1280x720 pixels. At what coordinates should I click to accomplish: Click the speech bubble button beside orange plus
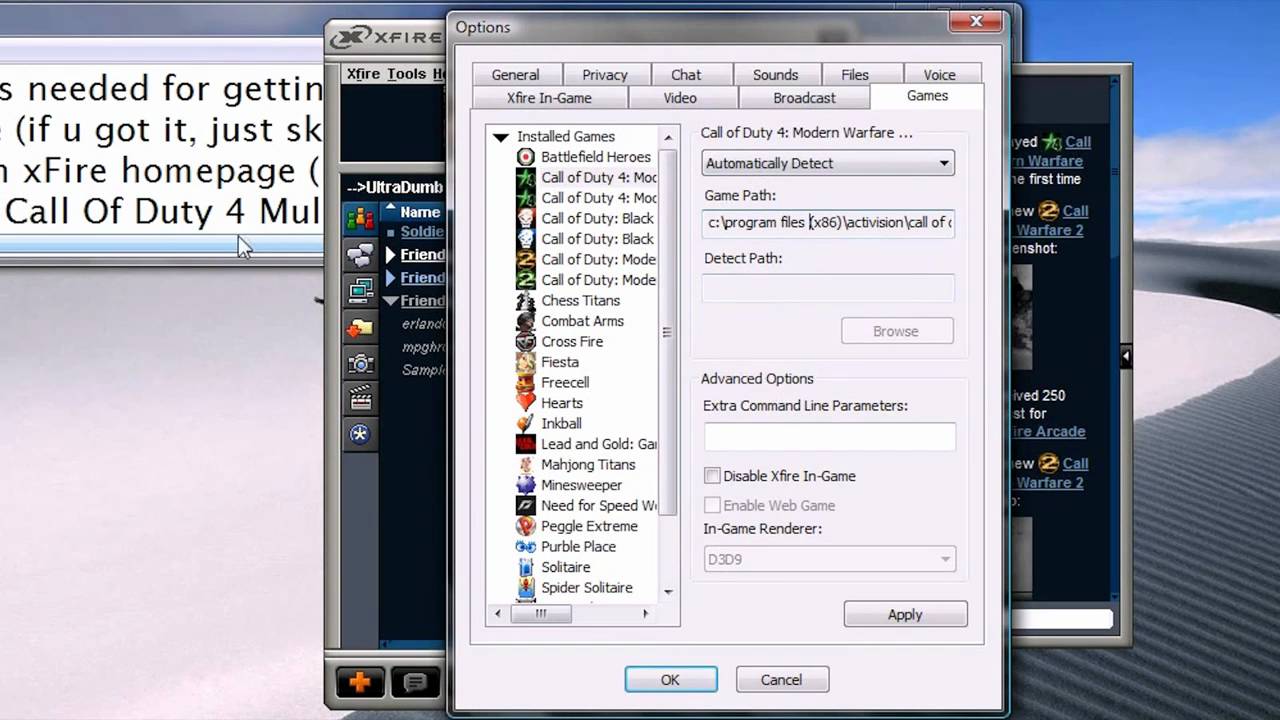tap(415, 683)
